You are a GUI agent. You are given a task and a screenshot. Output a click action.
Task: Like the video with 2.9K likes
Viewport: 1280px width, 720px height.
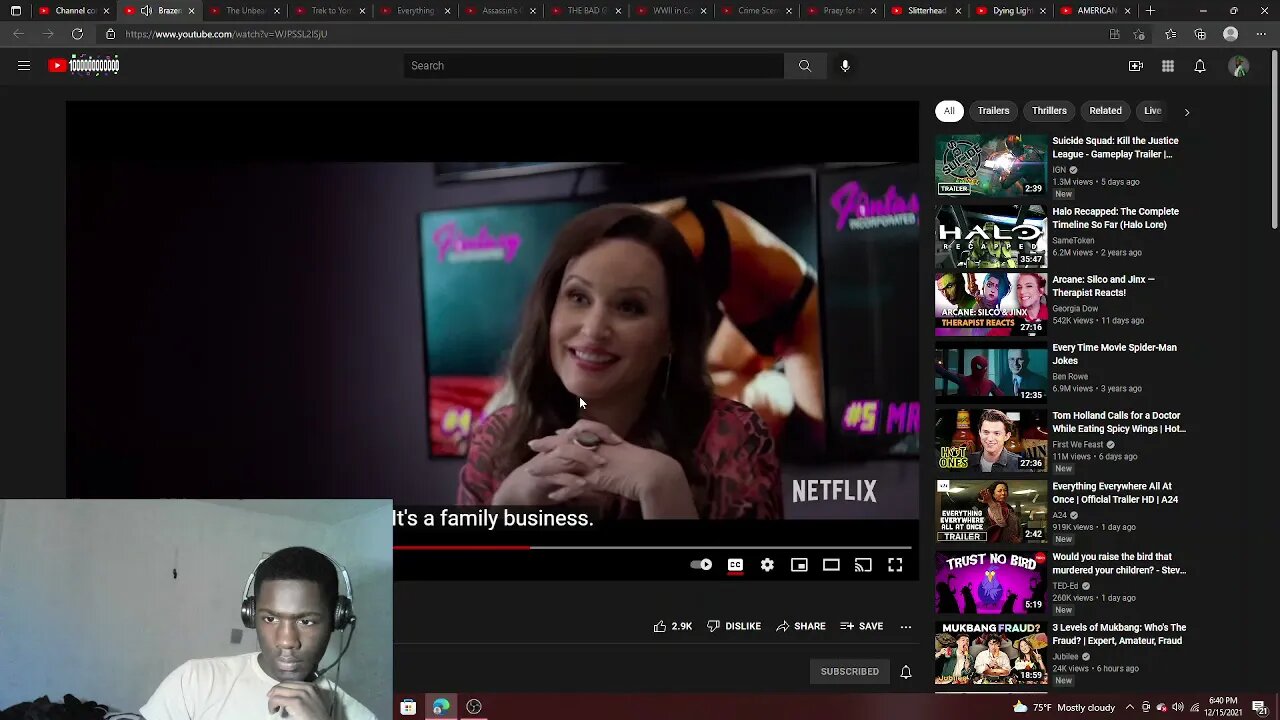tap(672, 626)
